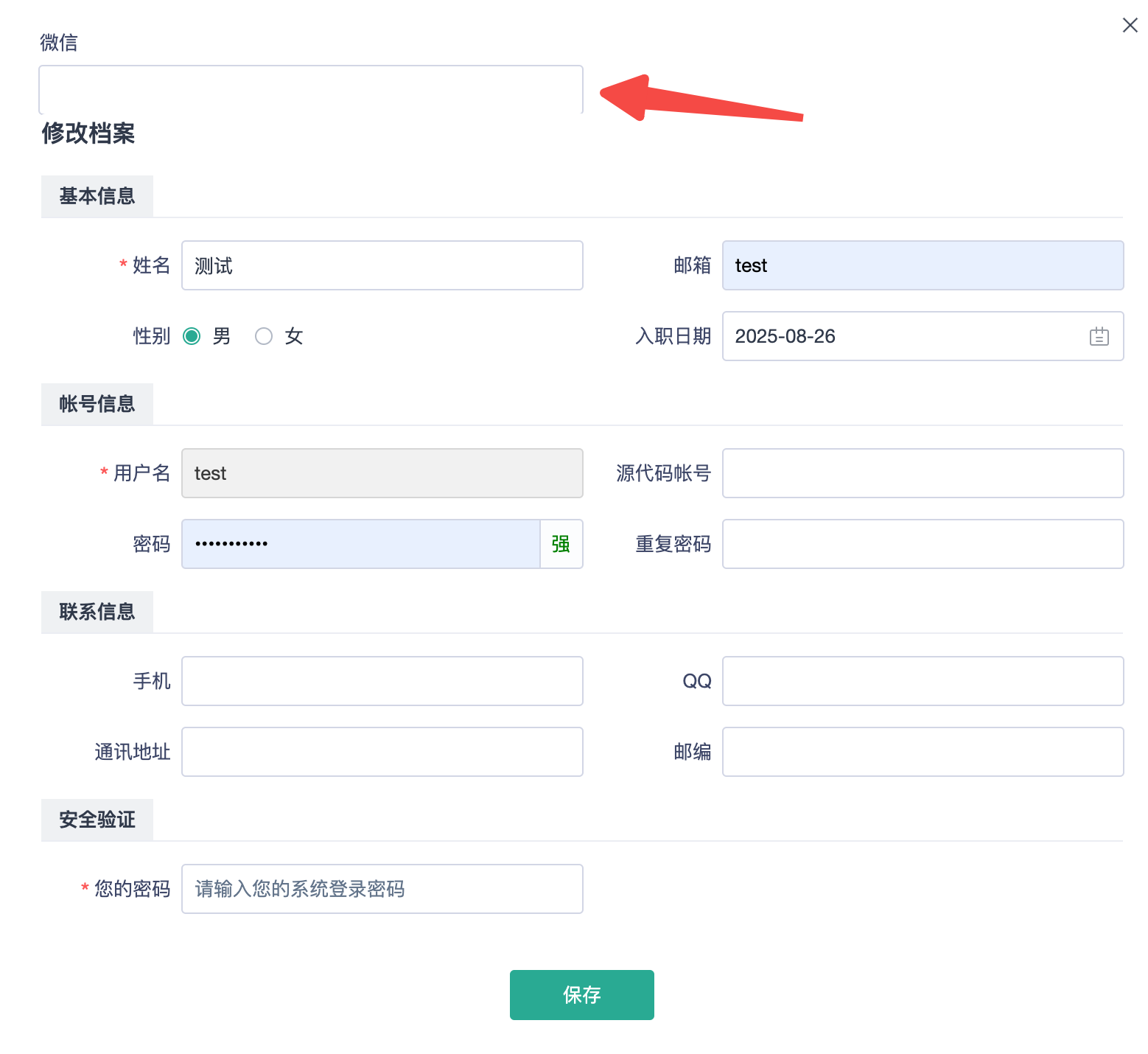Screen dimensions: 1148x1054
Task: Focus the 邮编 input field
Action: point(923,752)
